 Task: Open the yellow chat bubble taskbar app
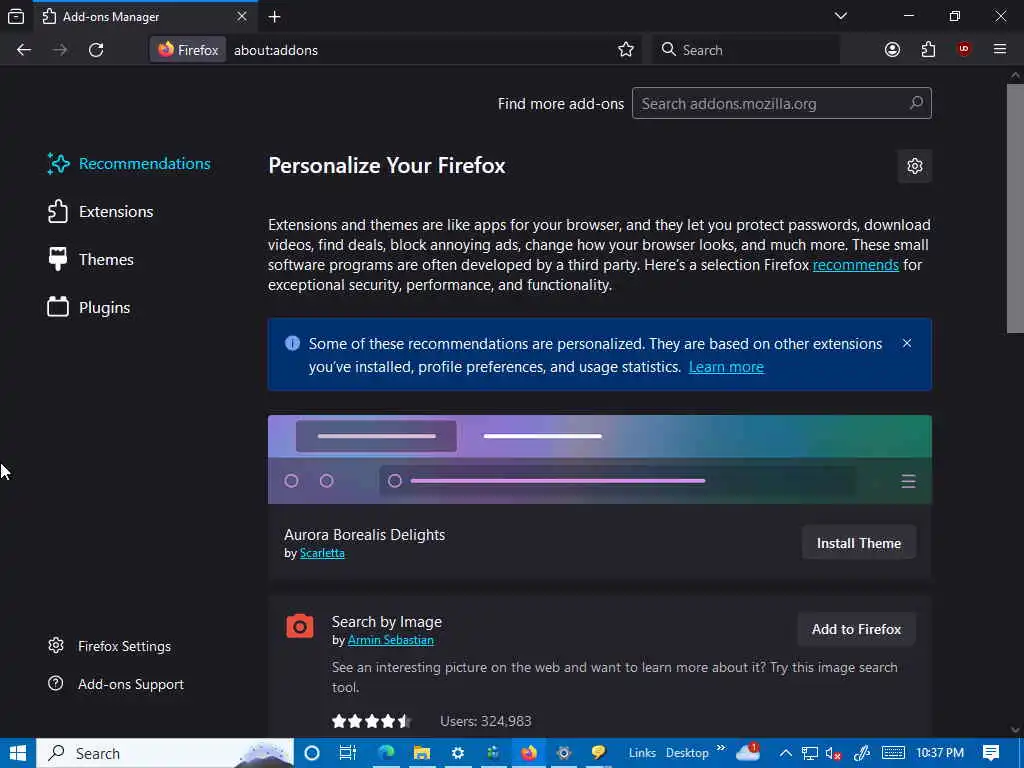[598, 753]
